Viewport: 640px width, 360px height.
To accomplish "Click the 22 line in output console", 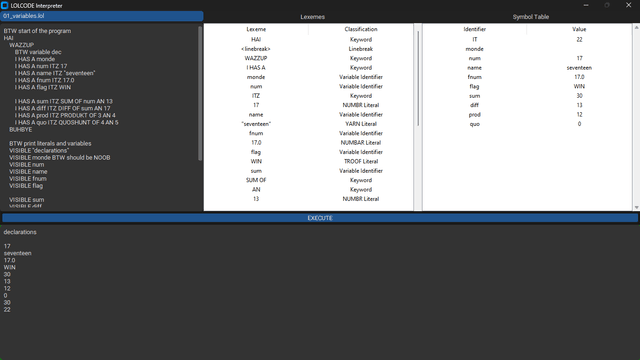I will click(7, 310).
